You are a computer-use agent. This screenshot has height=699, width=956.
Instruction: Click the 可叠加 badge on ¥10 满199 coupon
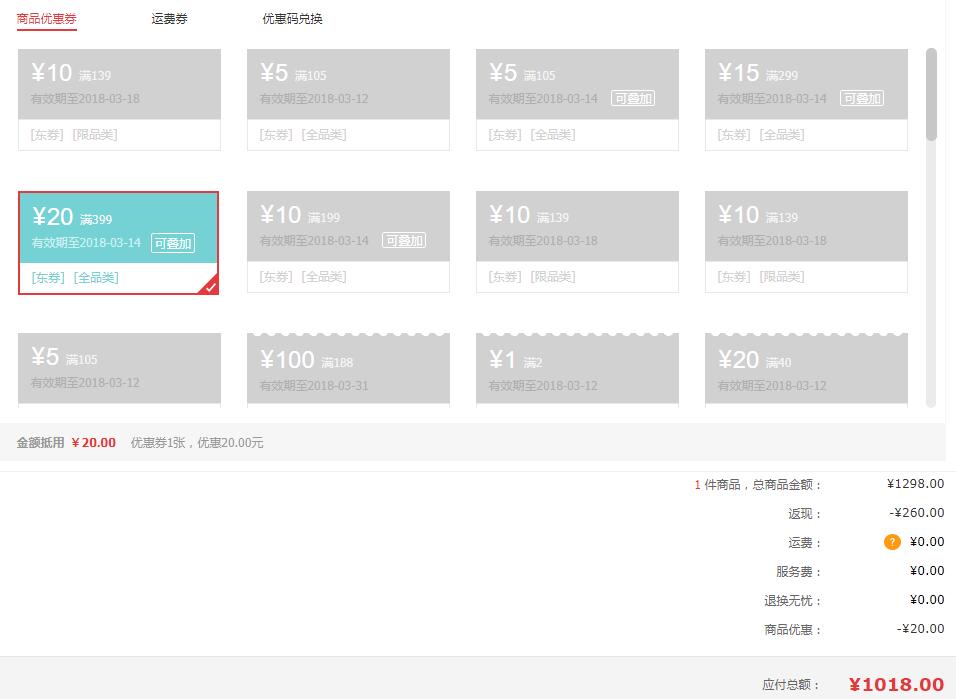point(404,240)
